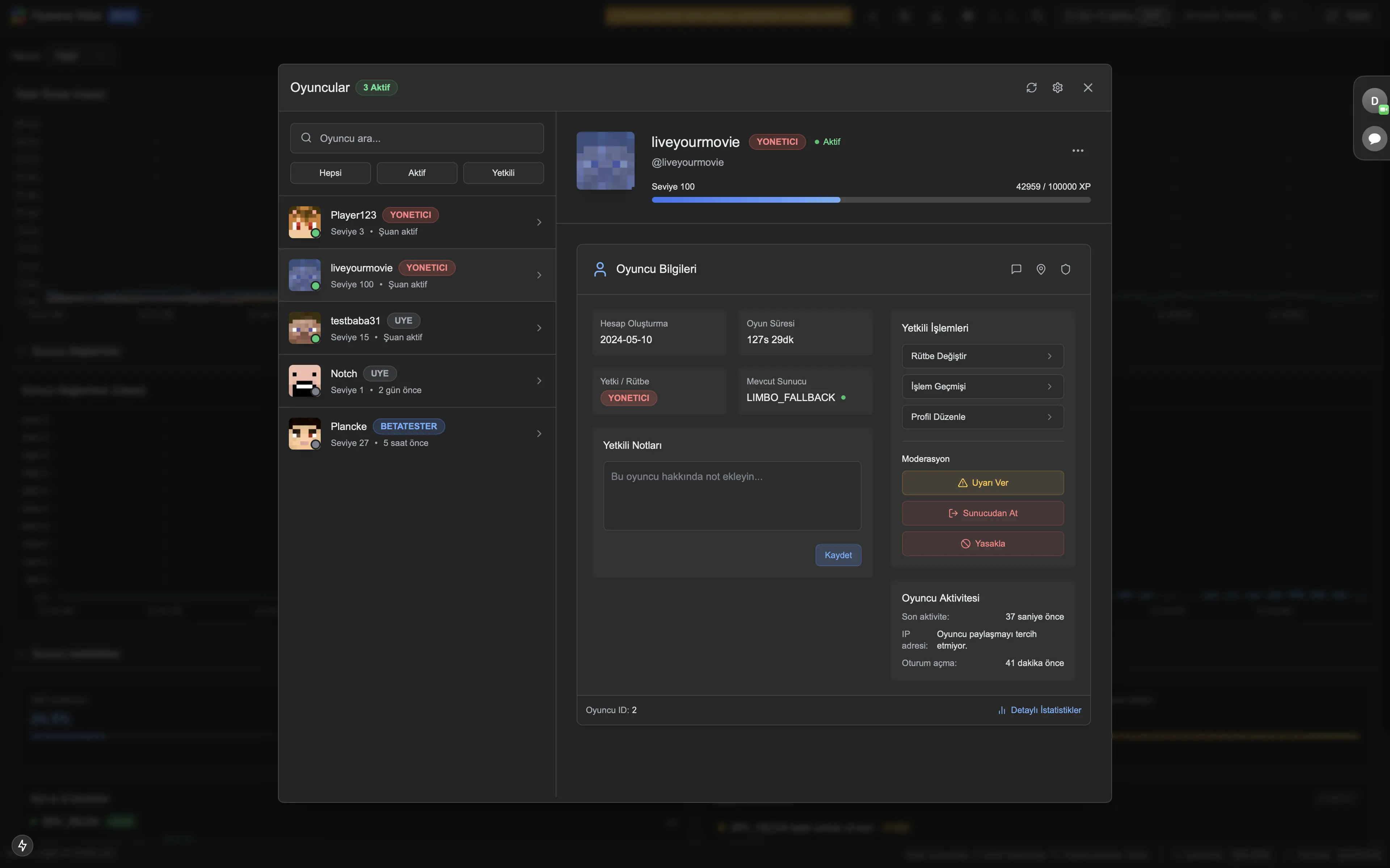1390x868 pixels.
Task: Click the Aktif status indicator in the header
Action: click(x=827, y=142)
